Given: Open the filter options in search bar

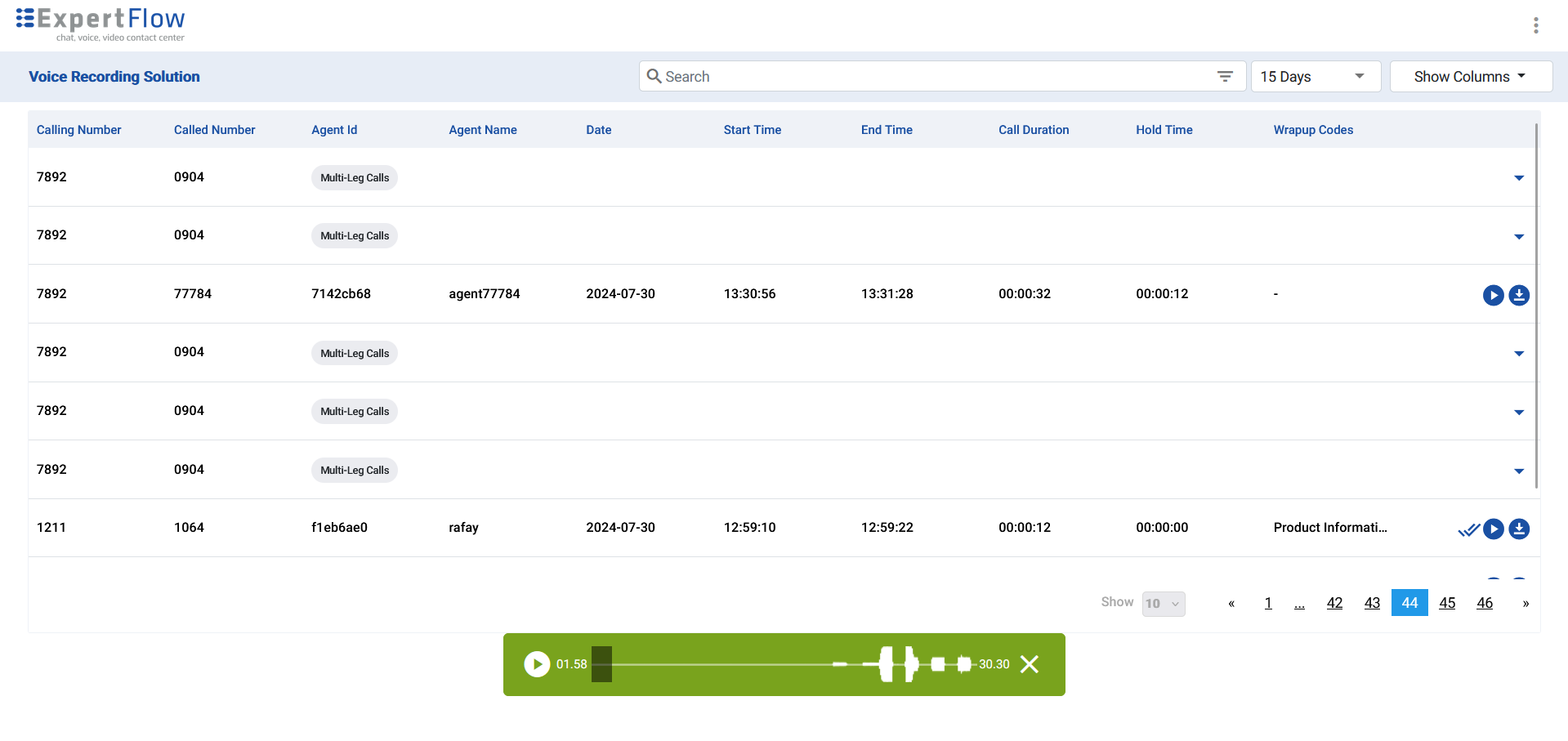Looking at the screenshot, I should click(x=1224, y=76).
